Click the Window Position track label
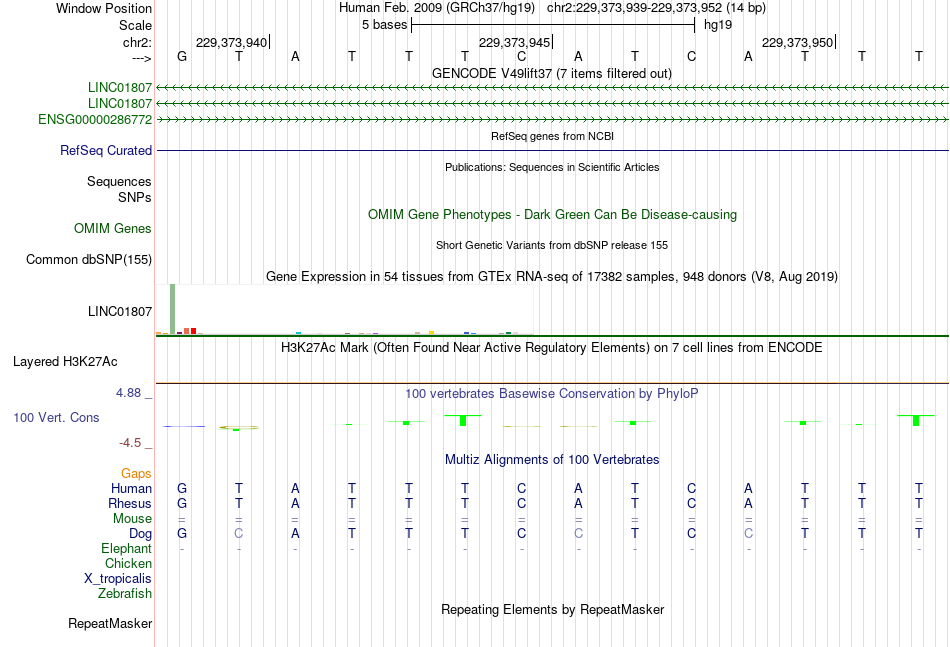950x647 pixels. pos(104,8)
